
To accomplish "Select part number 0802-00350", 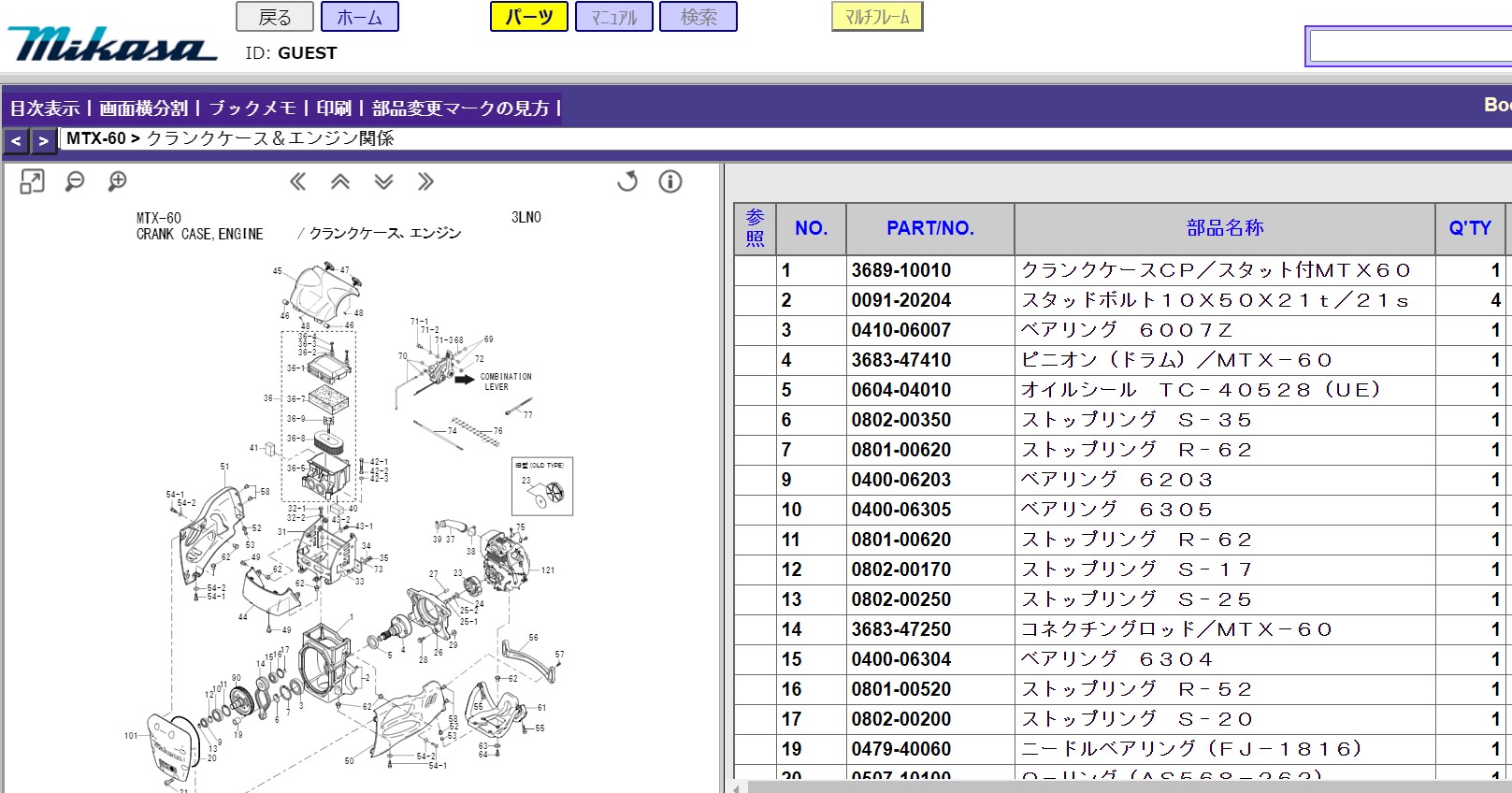I will click(901, 420).
